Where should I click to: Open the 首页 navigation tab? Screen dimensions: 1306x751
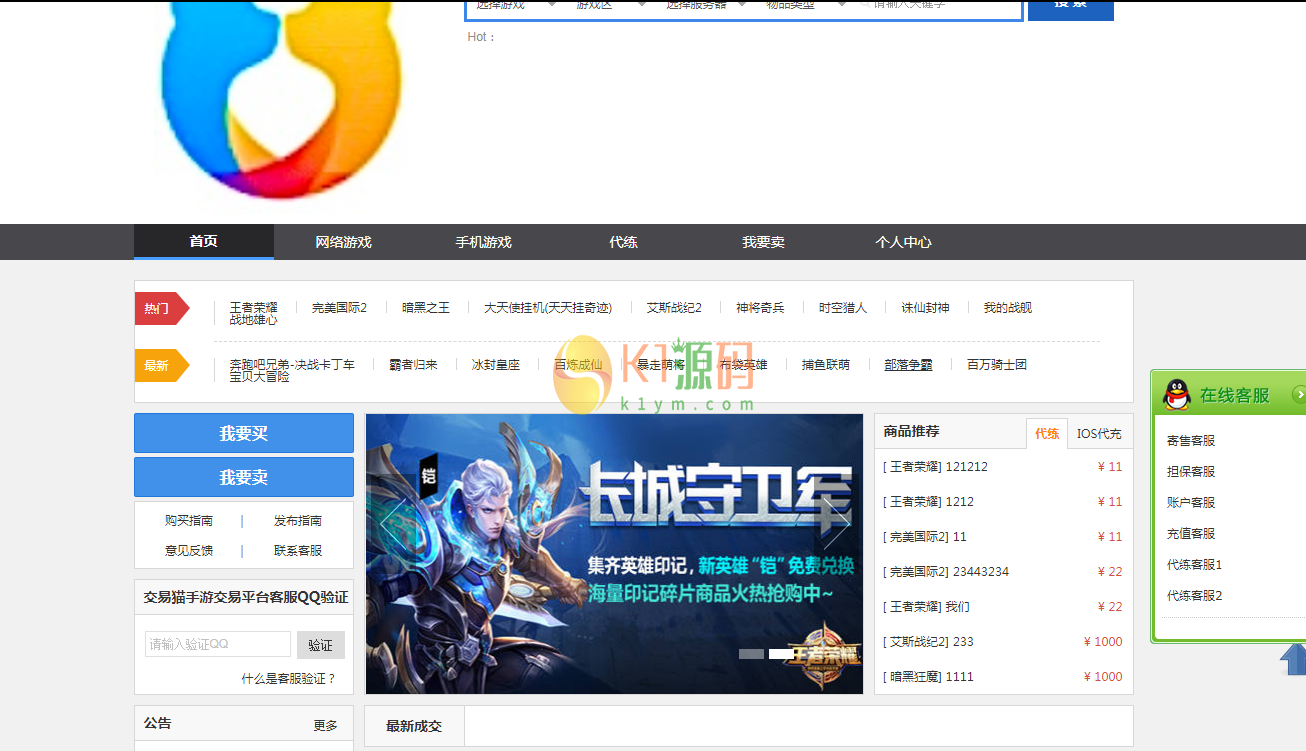204,241
